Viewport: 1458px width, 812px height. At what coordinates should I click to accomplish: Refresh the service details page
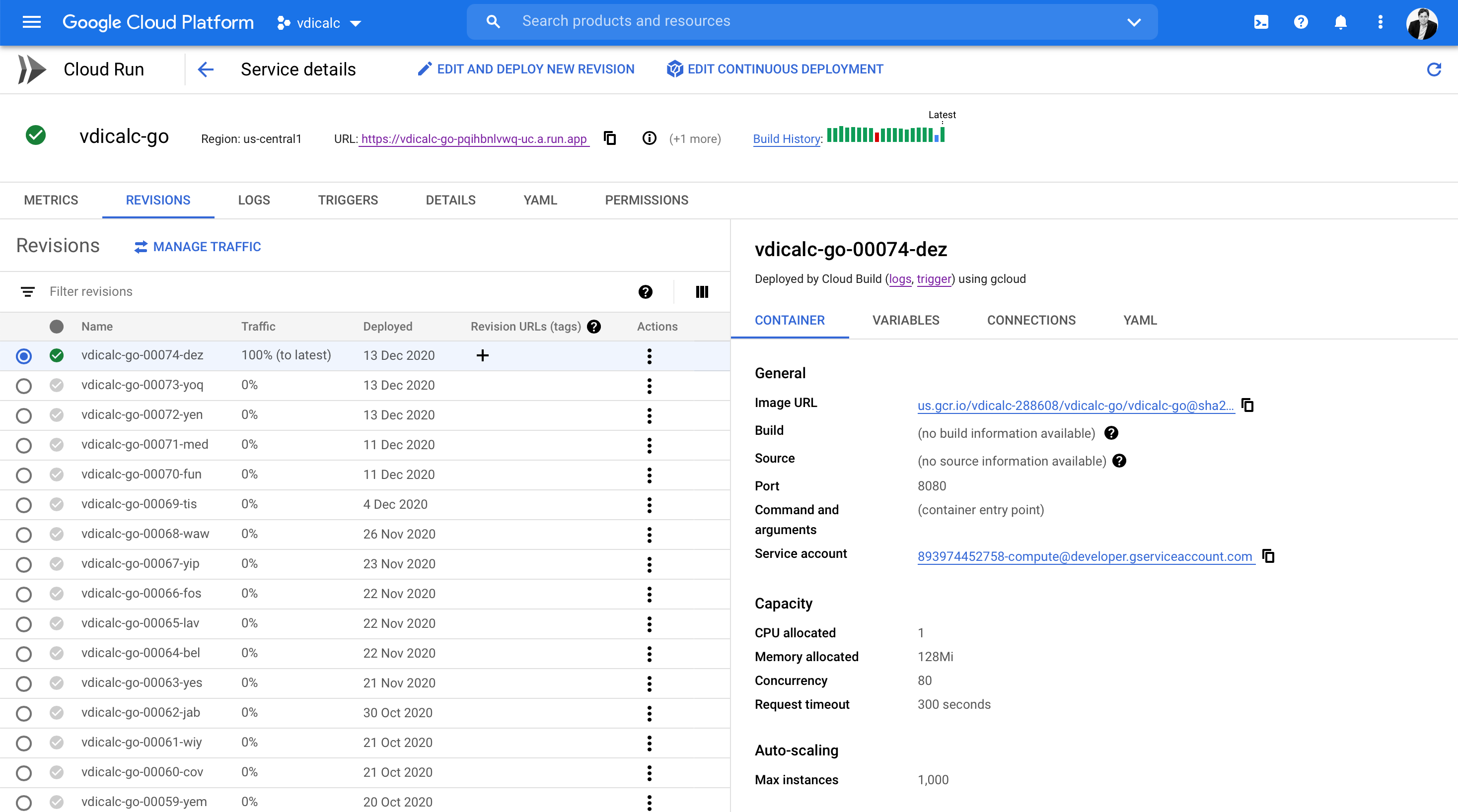tap(1434, 69)
